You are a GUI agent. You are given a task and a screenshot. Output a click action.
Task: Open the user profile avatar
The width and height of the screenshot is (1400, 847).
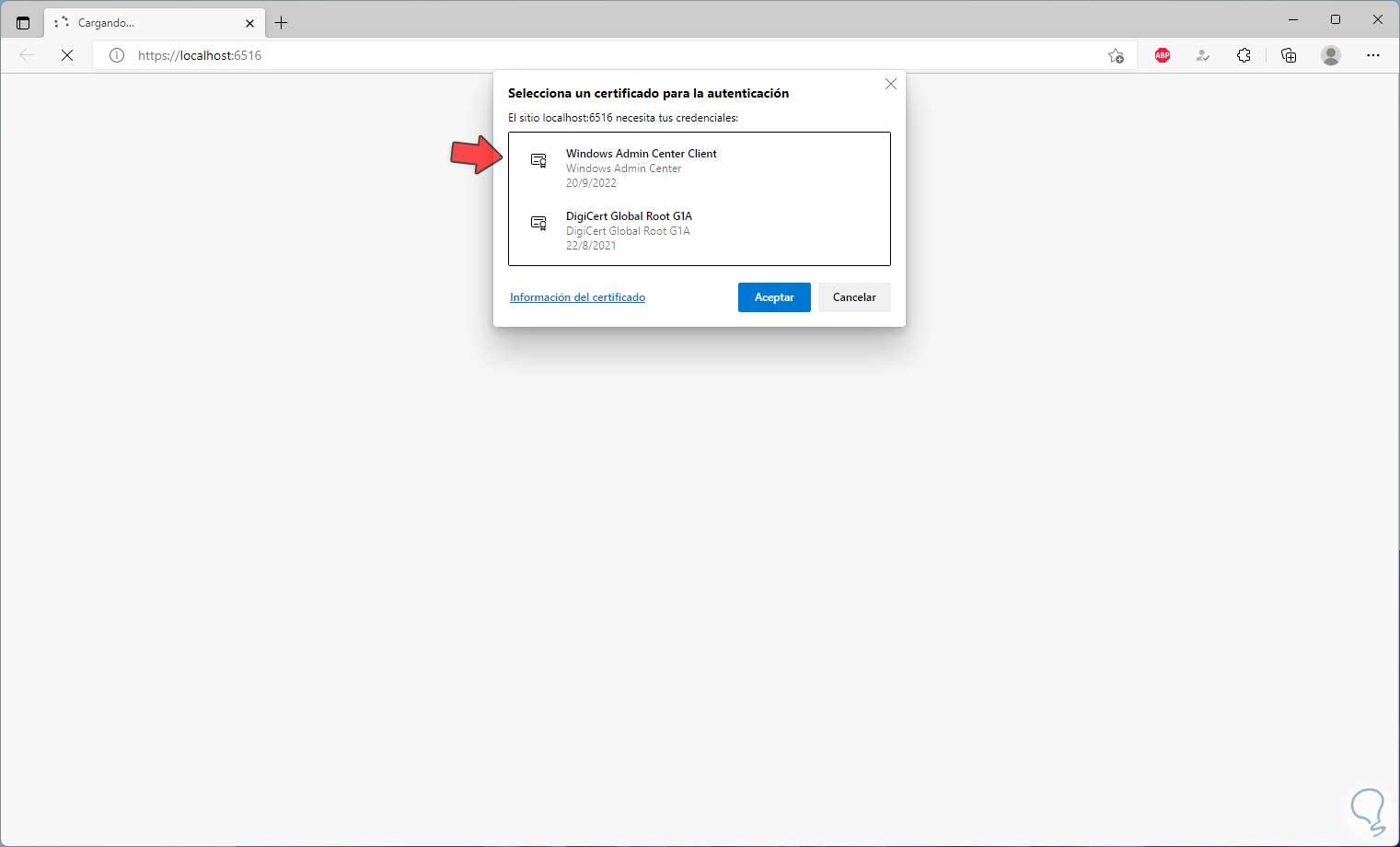pos(1331,55)
